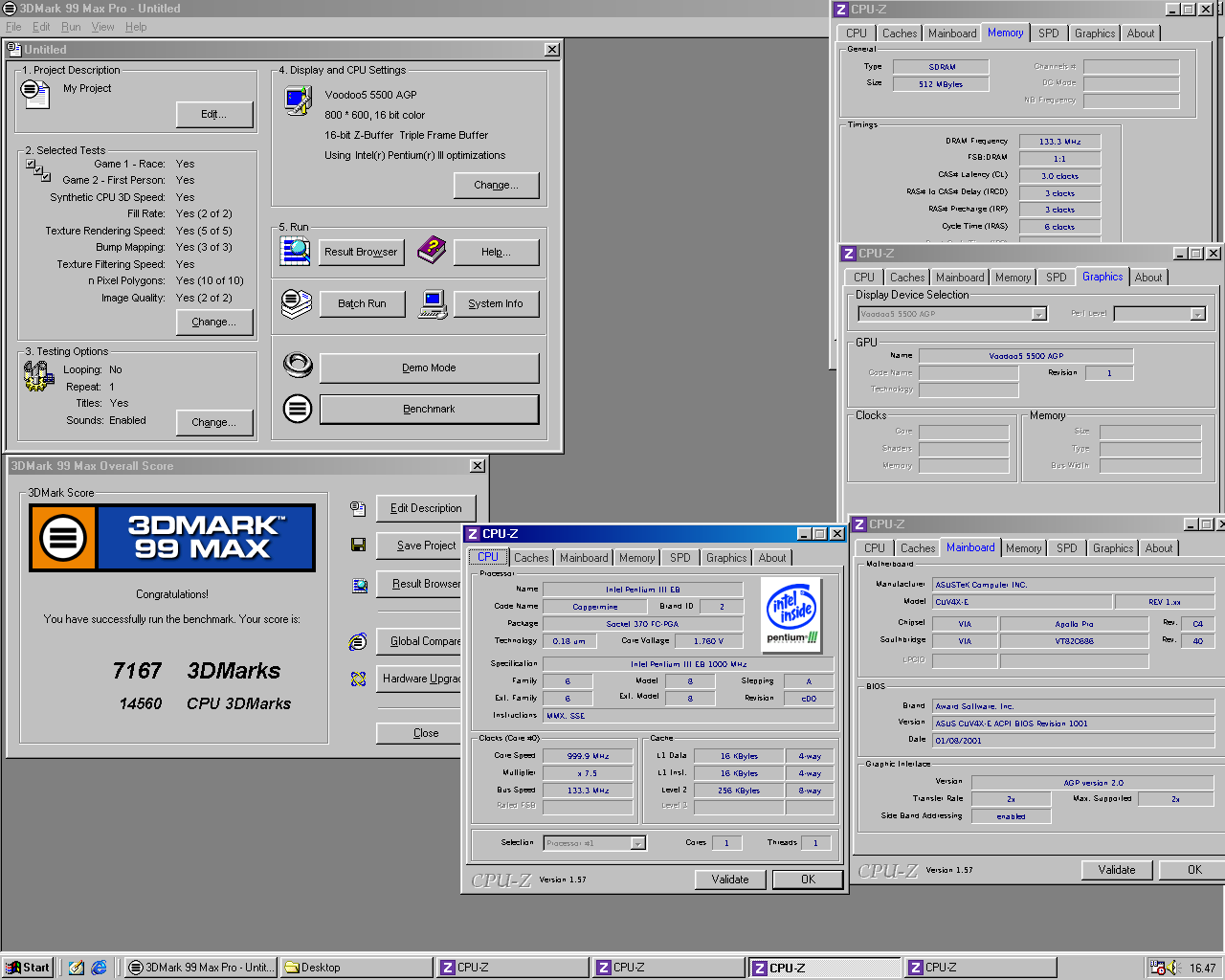Screen dimensions: 1225x980
Task: Click Change button in Display and CPU Settings
Action: tap(496, 185)
